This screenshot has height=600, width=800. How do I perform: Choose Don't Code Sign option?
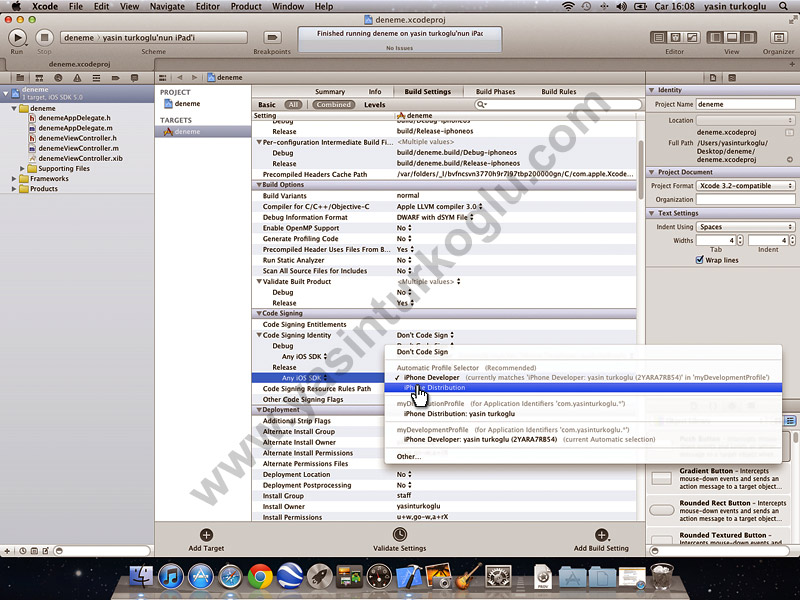point(422,352)
